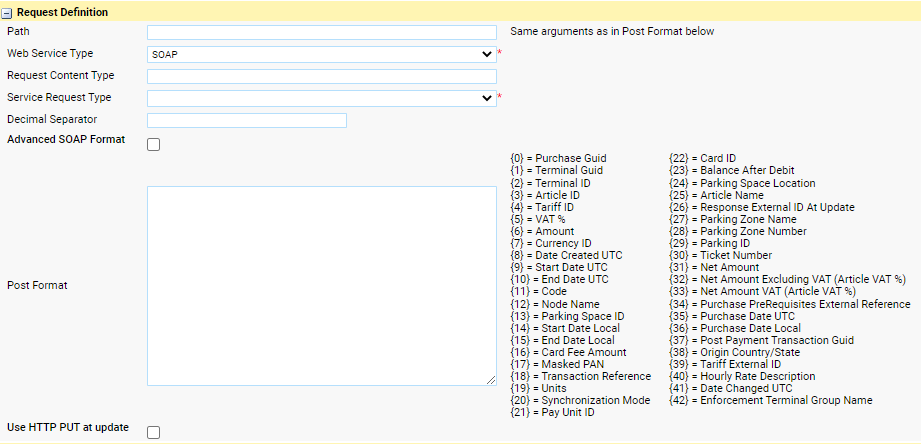Click the '{27} = Parking Zone Name' entry
Viewport: 921px width, 444px height.
733,219
